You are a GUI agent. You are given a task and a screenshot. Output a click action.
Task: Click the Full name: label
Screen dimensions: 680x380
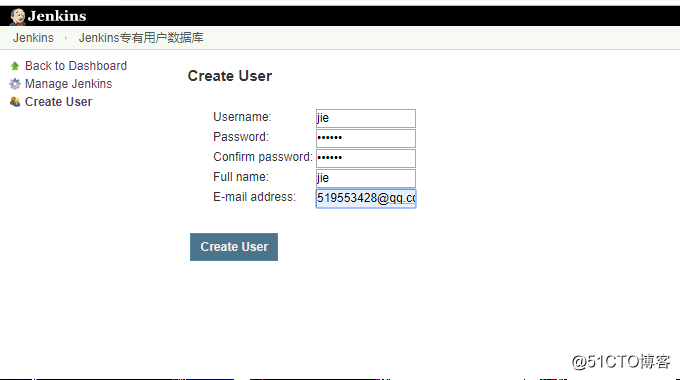point(241,177)
